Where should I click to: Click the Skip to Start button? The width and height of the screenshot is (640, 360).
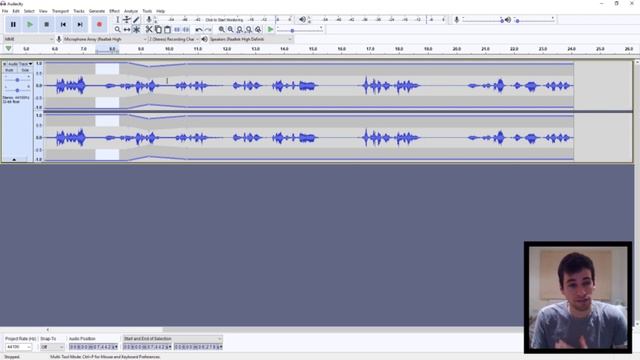(63, 24)
